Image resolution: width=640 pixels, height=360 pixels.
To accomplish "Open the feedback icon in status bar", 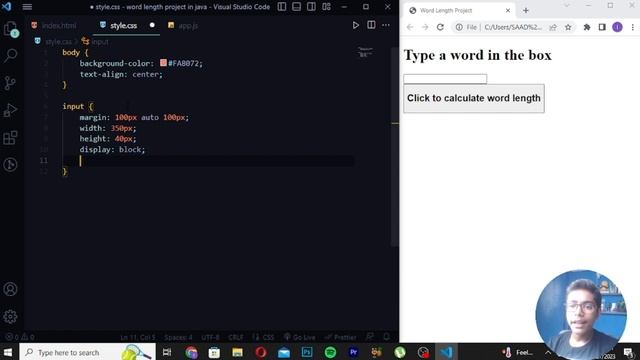I will tap(370, 337).
